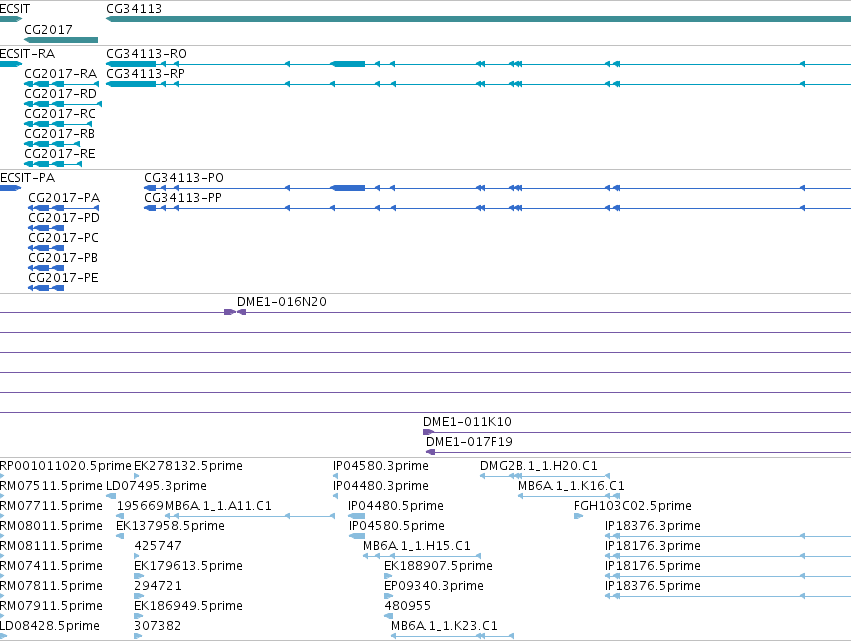851x641 pixels.
Task: Select transcript CG2017-RC
Action: (60, 113)
